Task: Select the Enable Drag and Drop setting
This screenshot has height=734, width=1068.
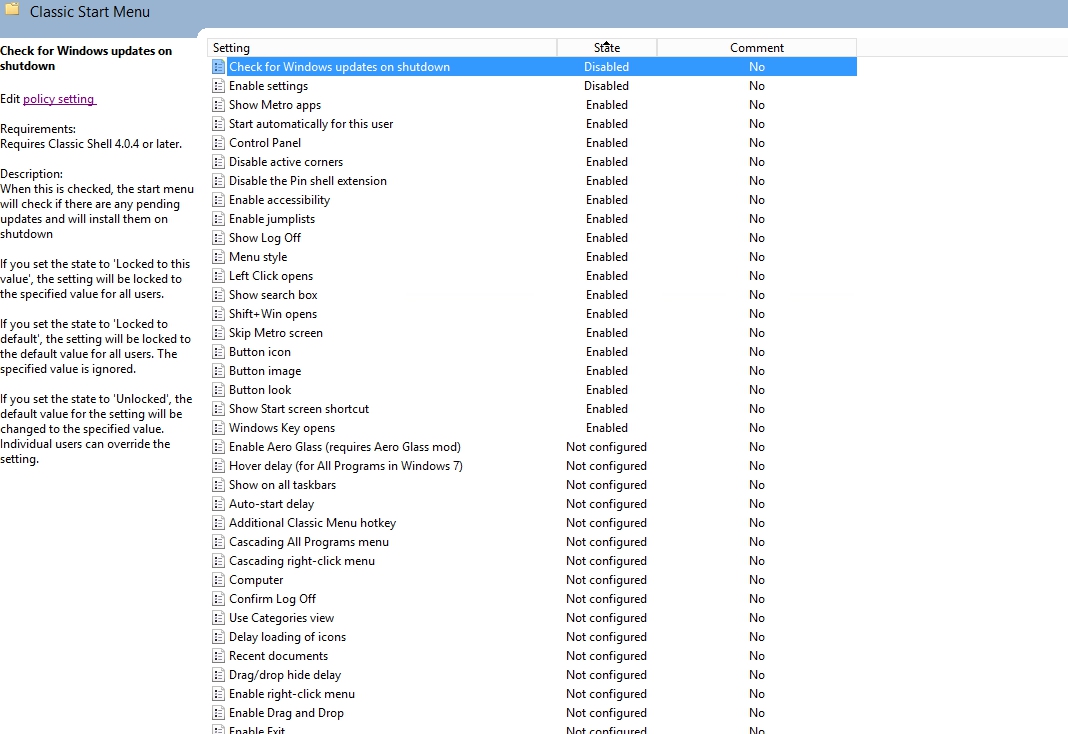Action: pos(286,713)
